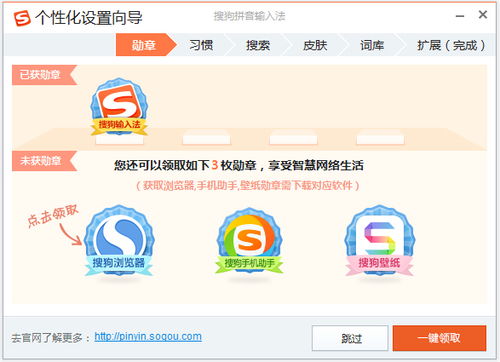Select the 词库 step tab
The image size is (500, 362).
coord(372,45)
